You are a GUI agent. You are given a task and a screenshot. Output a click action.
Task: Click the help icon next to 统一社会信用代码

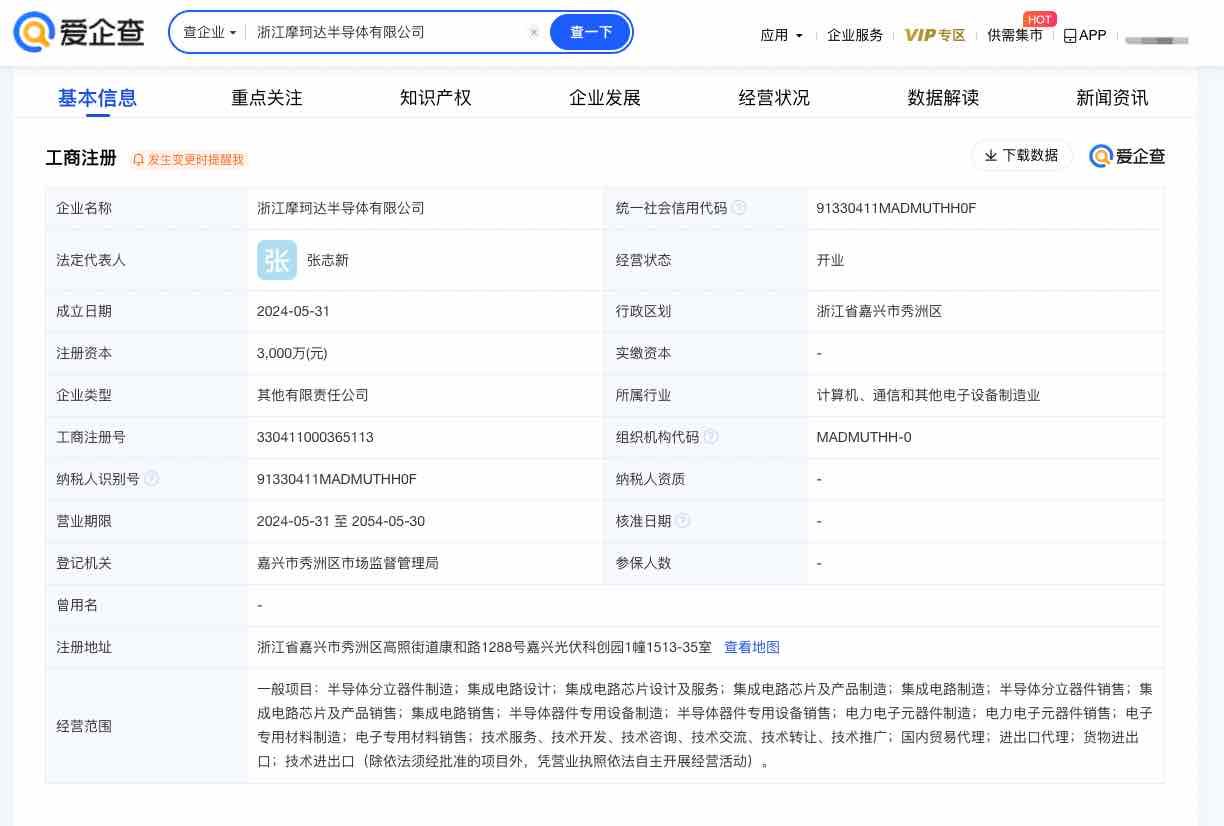point(739,208)
